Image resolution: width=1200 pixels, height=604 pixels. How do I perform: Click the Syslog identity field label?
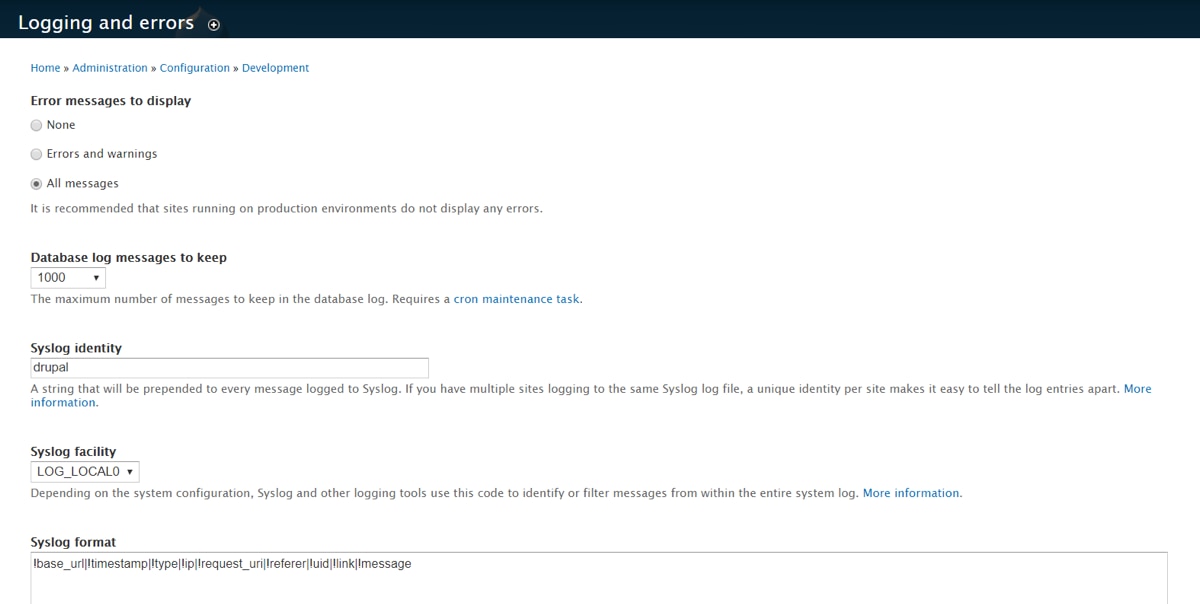click(76, 348)
